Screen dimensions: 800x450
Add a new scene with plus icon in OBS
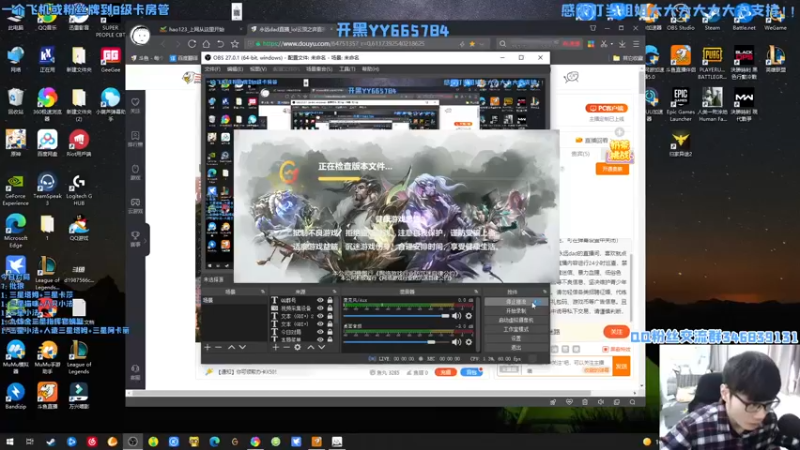click(208, 347)
